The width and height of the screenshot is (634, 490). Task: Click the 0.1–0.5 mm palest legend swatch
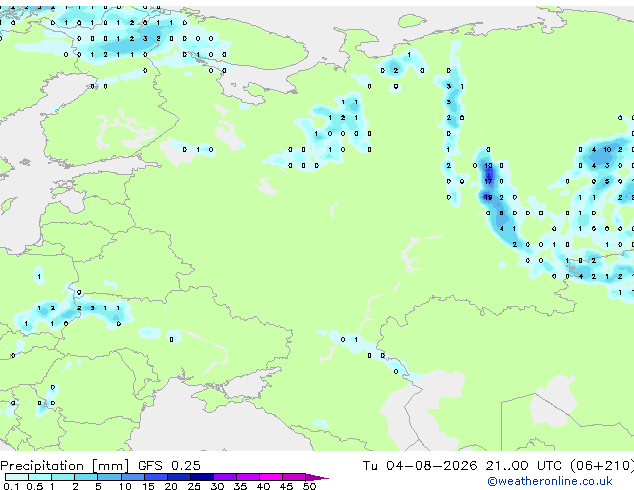click(17, 477)
